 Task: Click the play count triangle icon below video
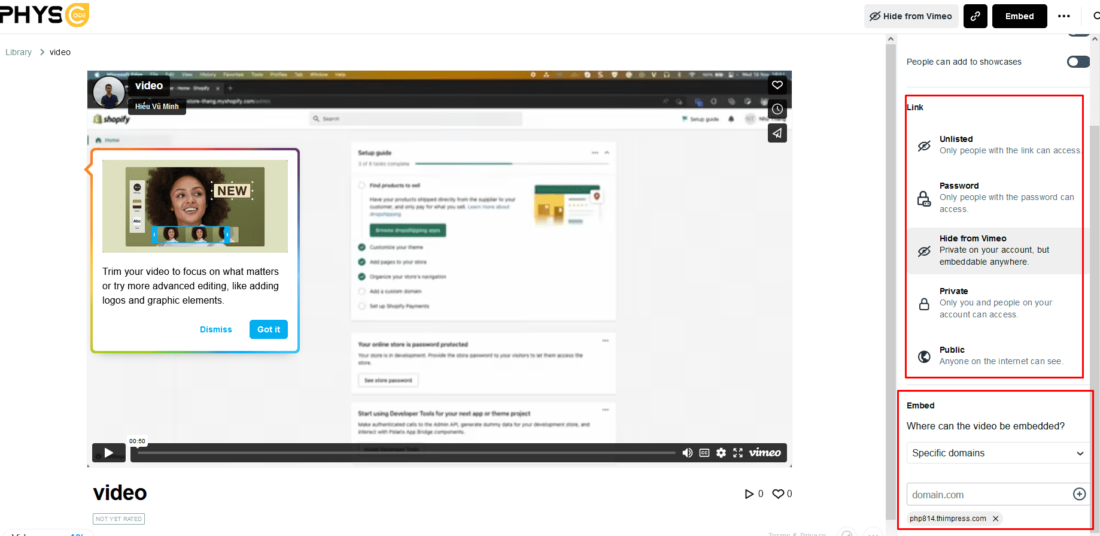click(749, 494)
